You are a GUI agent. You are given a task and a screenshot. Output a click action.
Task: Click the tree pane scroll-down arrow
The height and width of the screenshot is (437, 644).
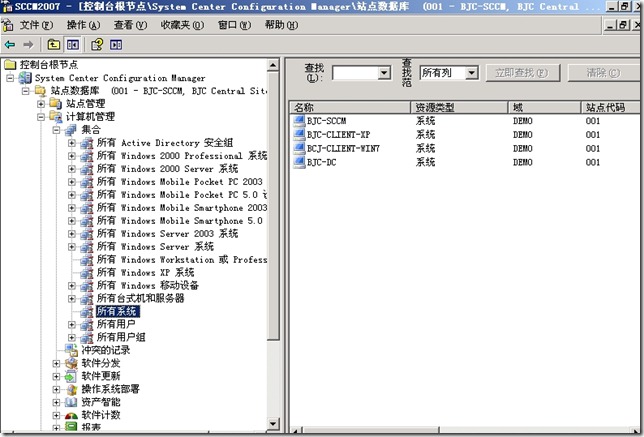(273, 423)
